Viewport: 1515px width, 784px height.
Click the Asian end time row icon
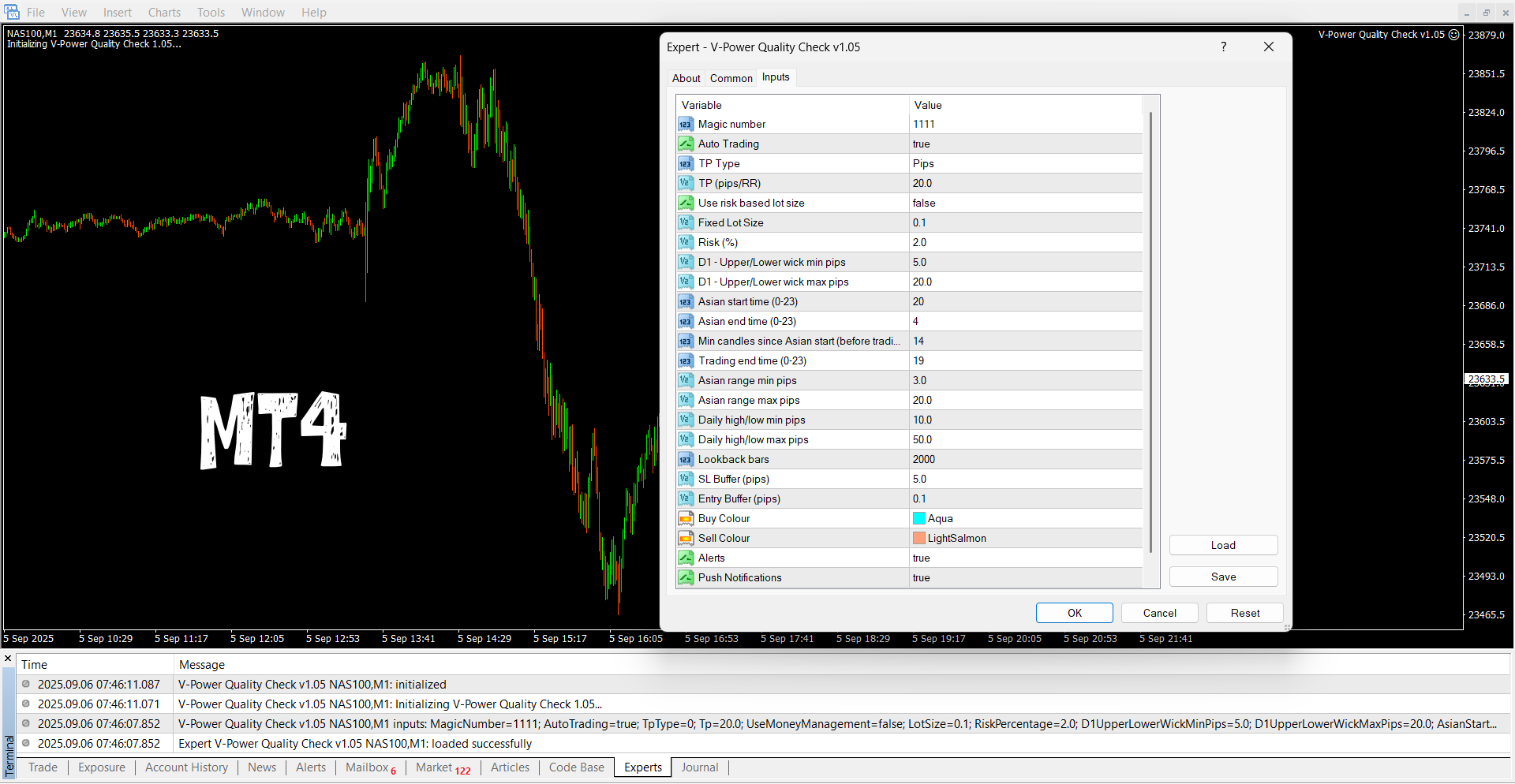pyautogui.click(x=686, y=321)
